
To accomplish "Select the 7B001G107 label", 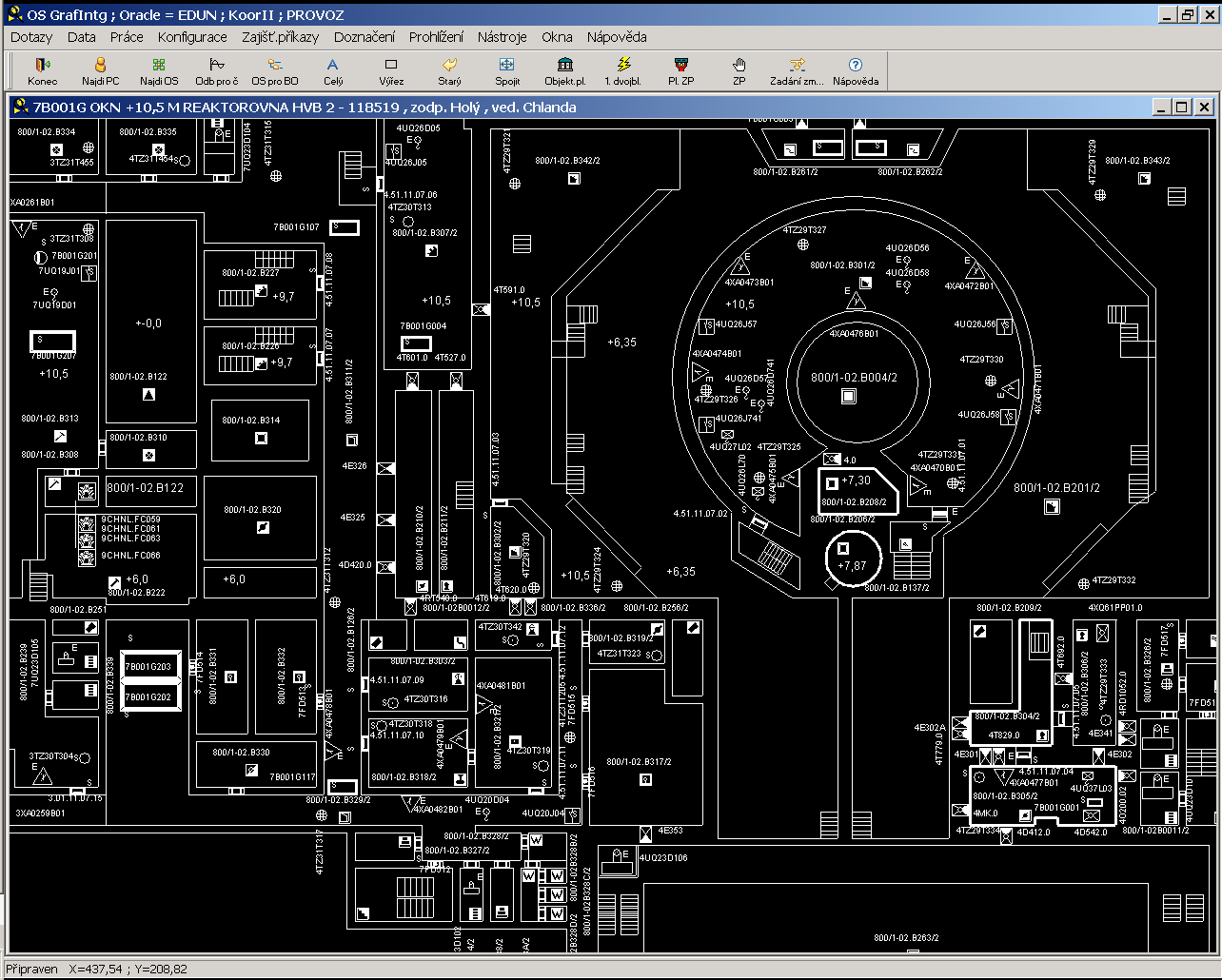I will (296, 227).
